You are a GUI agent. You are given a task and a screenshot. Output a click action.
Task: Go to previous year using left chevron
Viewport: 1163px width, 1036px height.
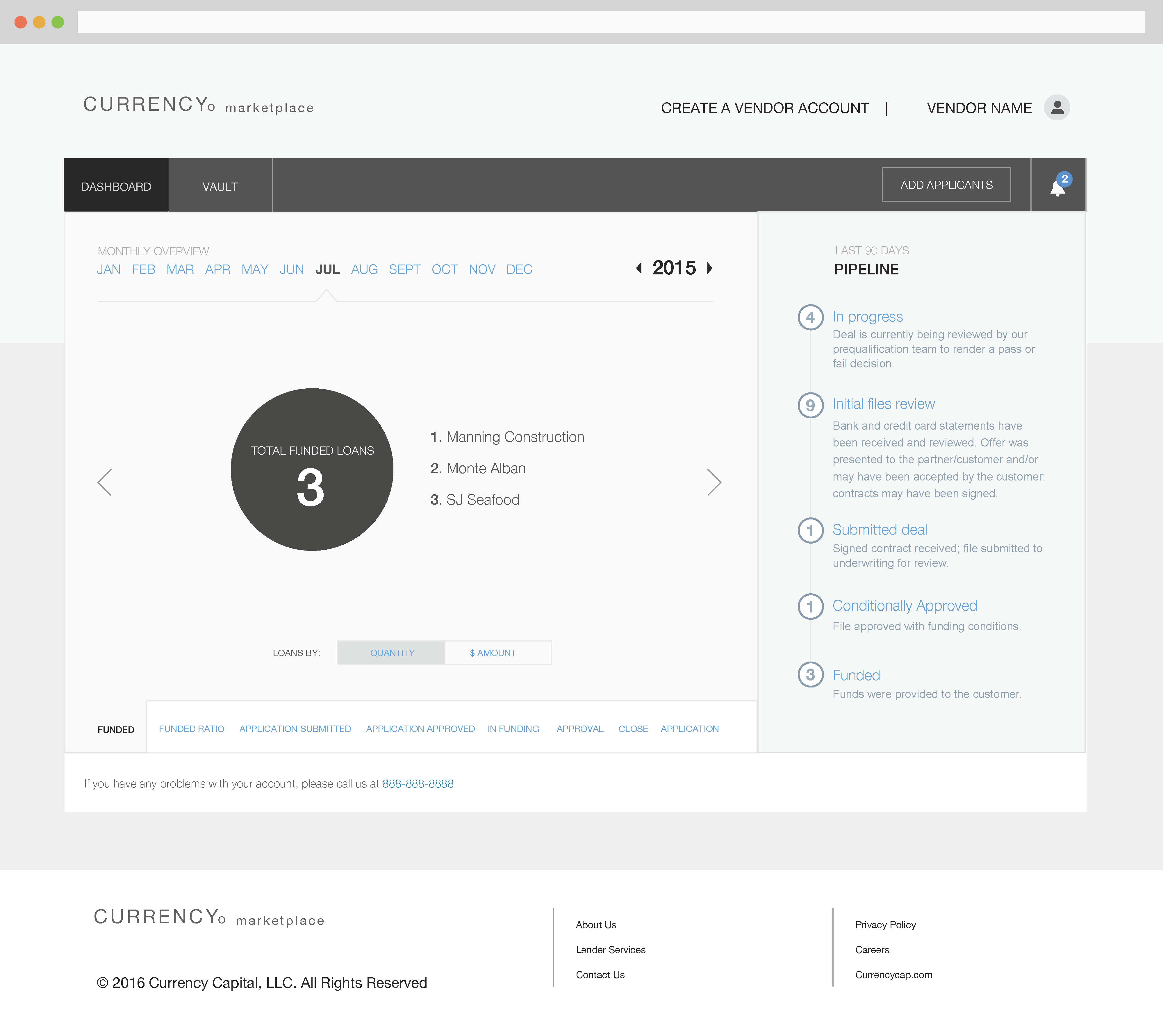coord(639,268)
